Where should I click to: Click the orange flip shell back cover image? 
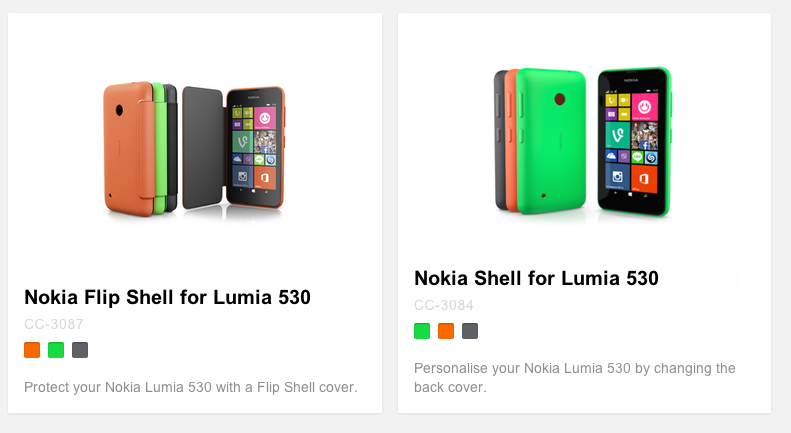128,160
